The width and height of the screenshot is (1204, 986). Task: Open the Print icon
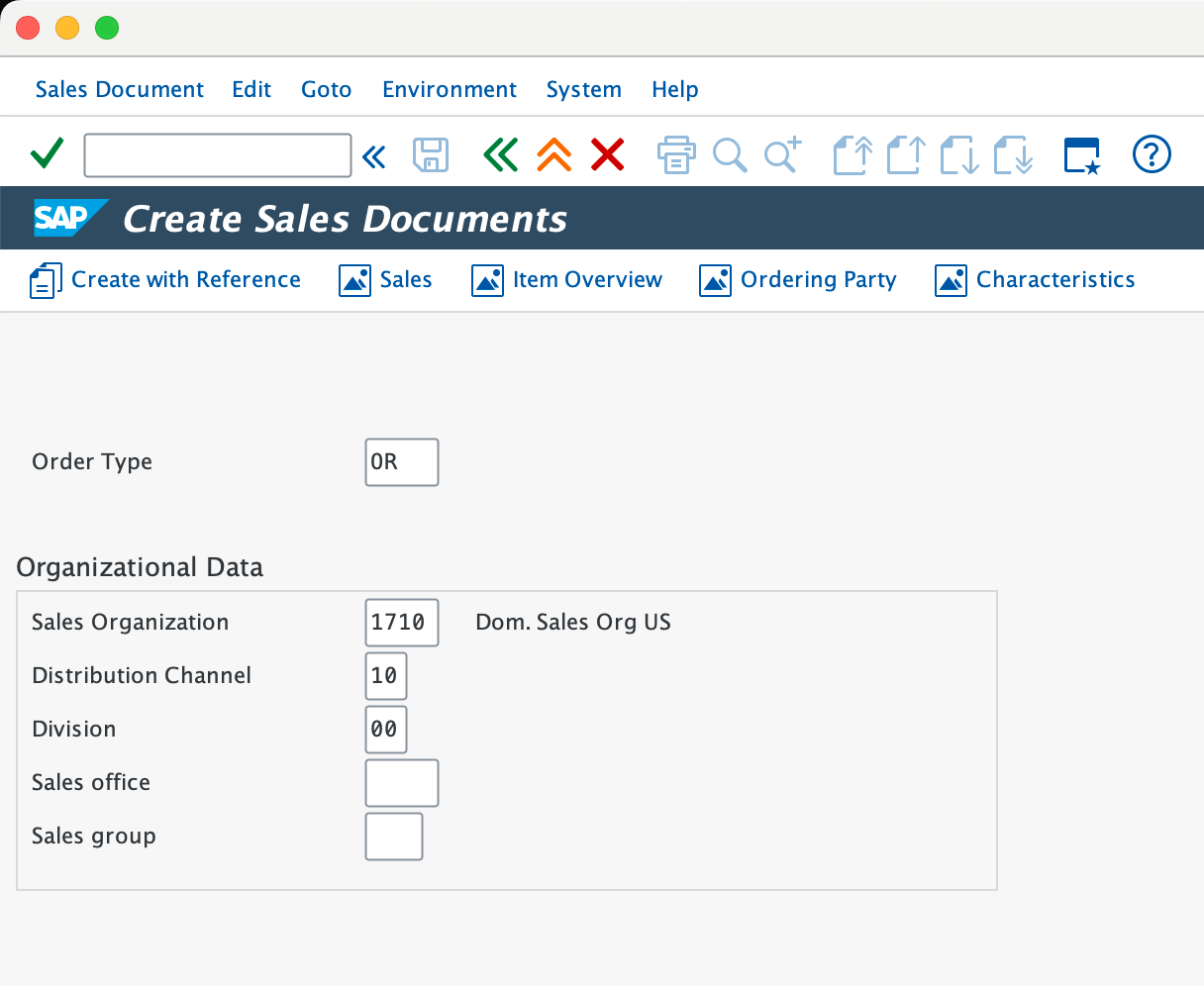tap(676, 154)
